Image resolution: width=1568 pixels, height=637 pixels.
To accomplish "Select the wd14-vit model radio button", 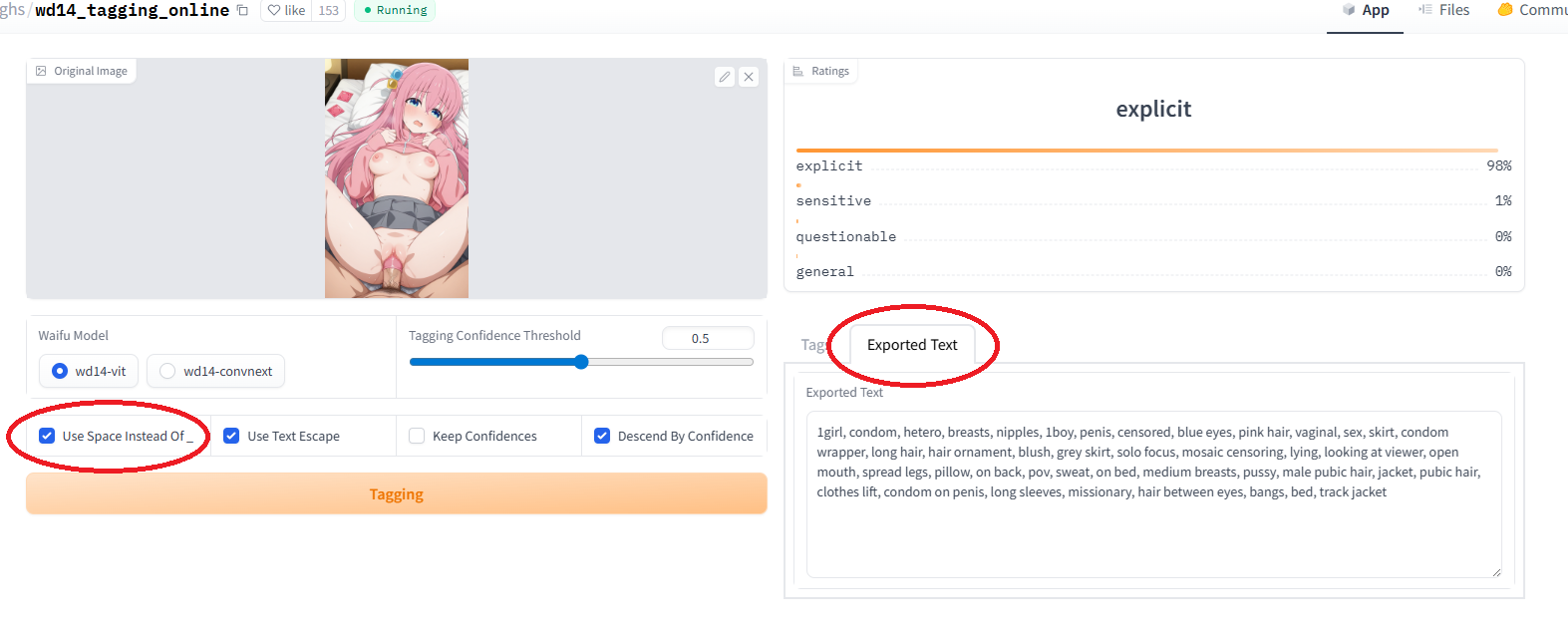I will click(x=60, y=371).
